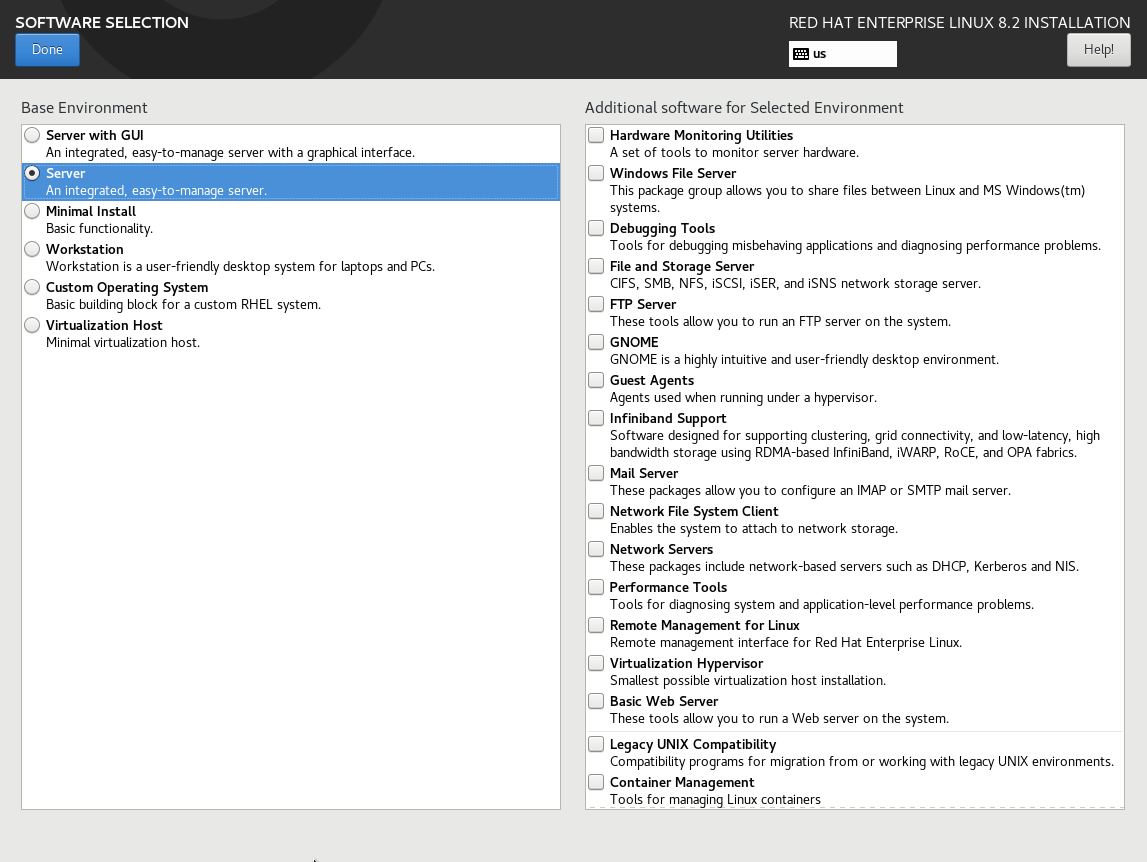This screenshot has width=1147, height=862.
Task: Click the keyboard layout icon beside "us"
Action: click(801, 54)
